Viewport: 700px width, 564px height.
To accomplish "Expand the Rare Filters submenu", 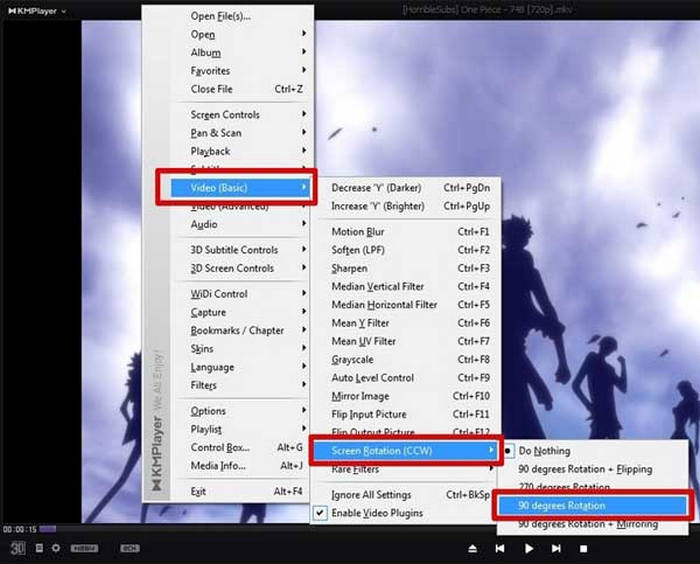I will (404, 469).
